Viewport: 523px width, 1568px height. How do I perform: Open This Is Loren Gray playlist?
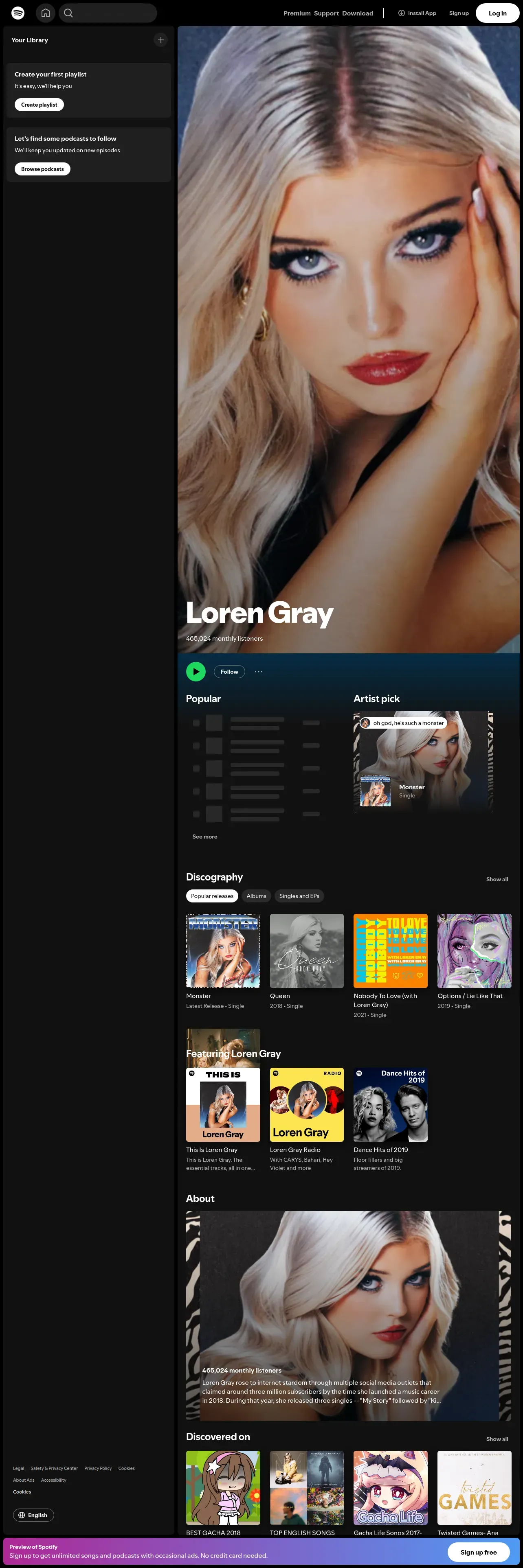click(x=223, y=1105)
